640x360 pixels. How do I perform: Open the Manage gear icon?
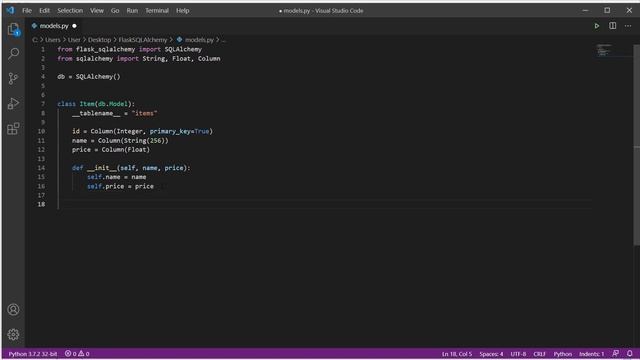(x=13, y=334)
